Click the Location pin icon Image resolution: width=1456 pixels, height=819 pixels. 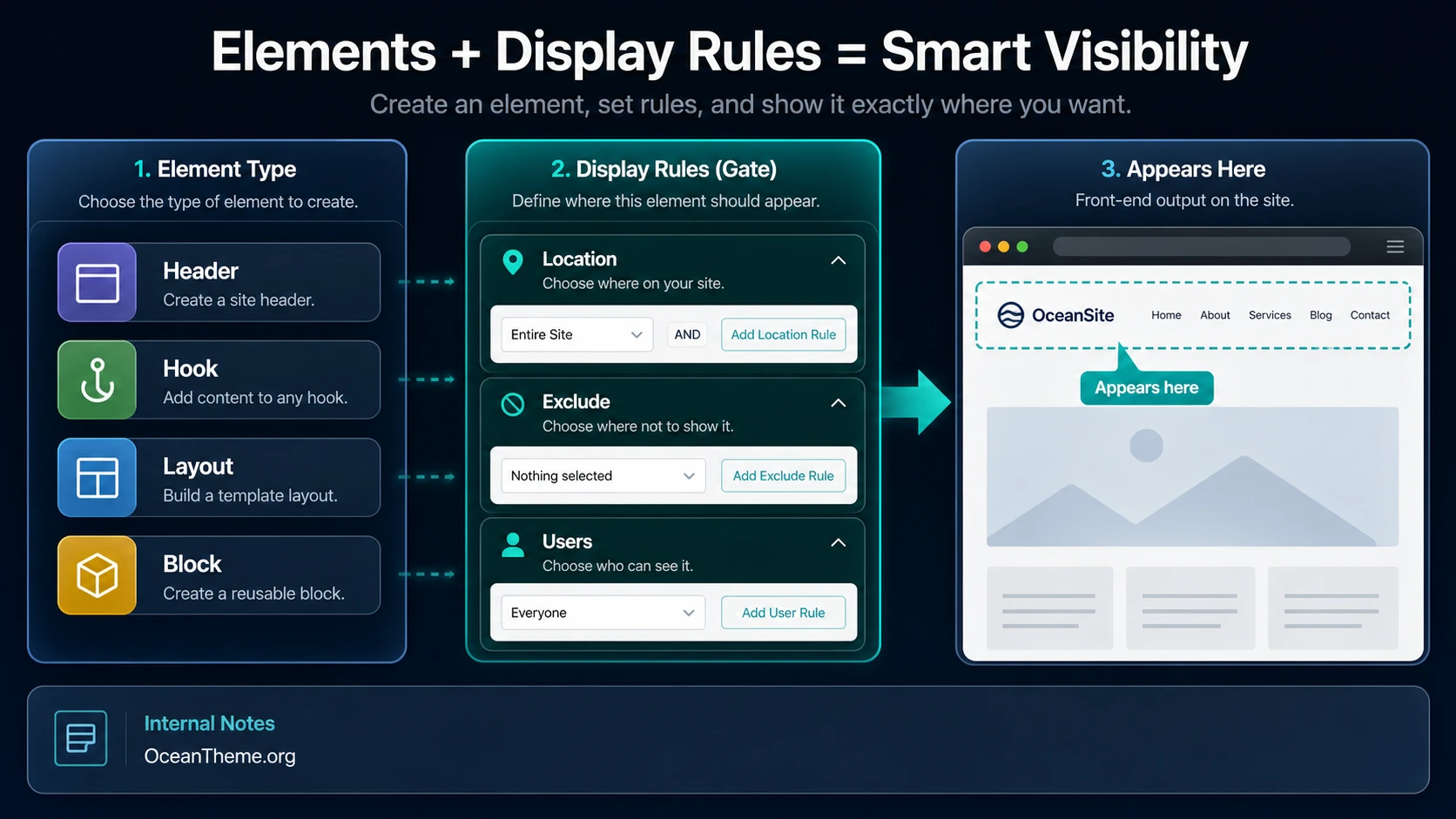point(513,262)
